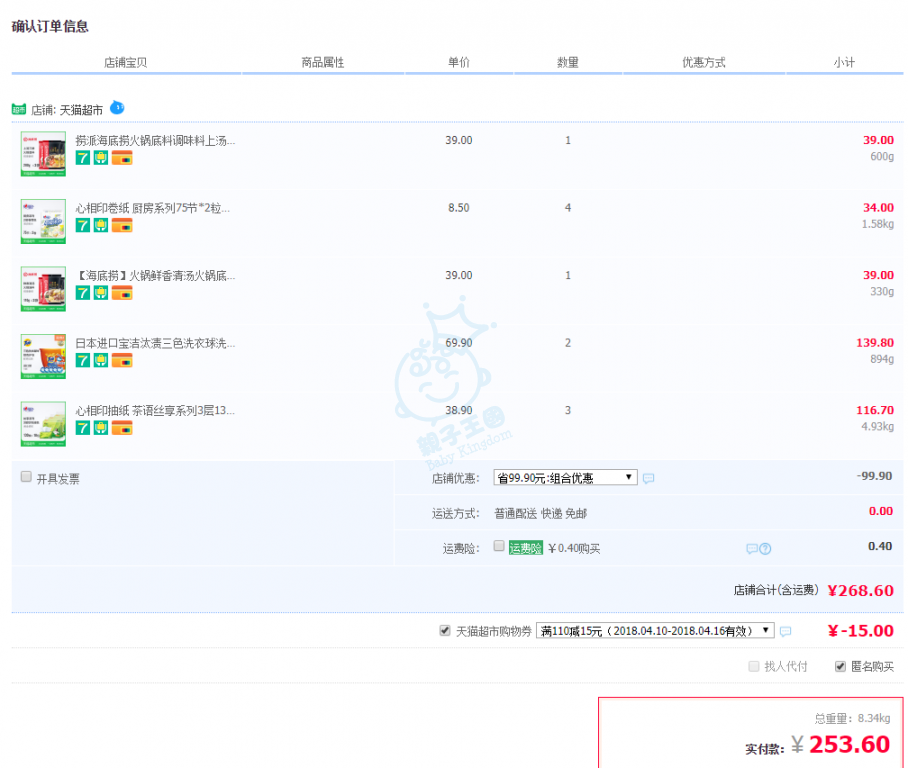908x768 pixels.
Task: Click the 心相印抽纸 product thumbnail image
Action: tap(43, 423)
